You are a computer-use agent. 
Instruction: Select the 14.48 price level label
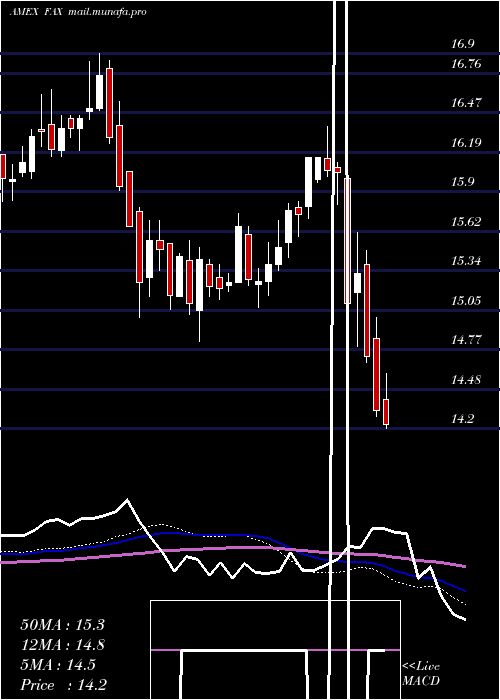[x=466, y=380]
